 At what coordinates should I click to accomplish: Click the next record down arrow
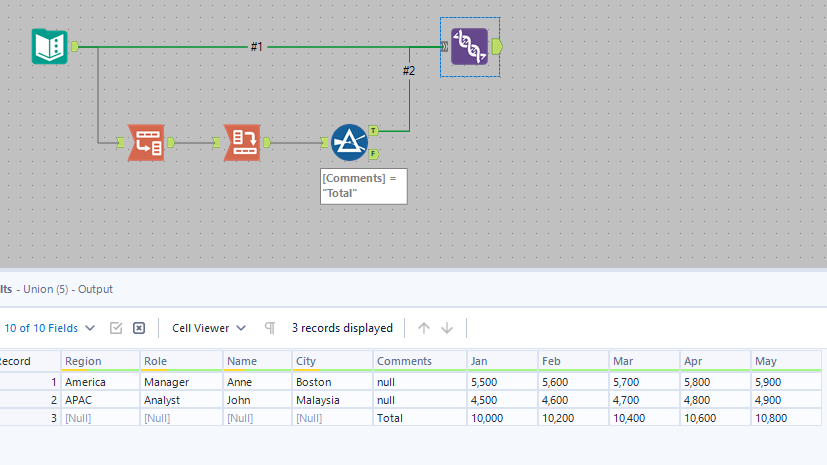coord(447,328)
